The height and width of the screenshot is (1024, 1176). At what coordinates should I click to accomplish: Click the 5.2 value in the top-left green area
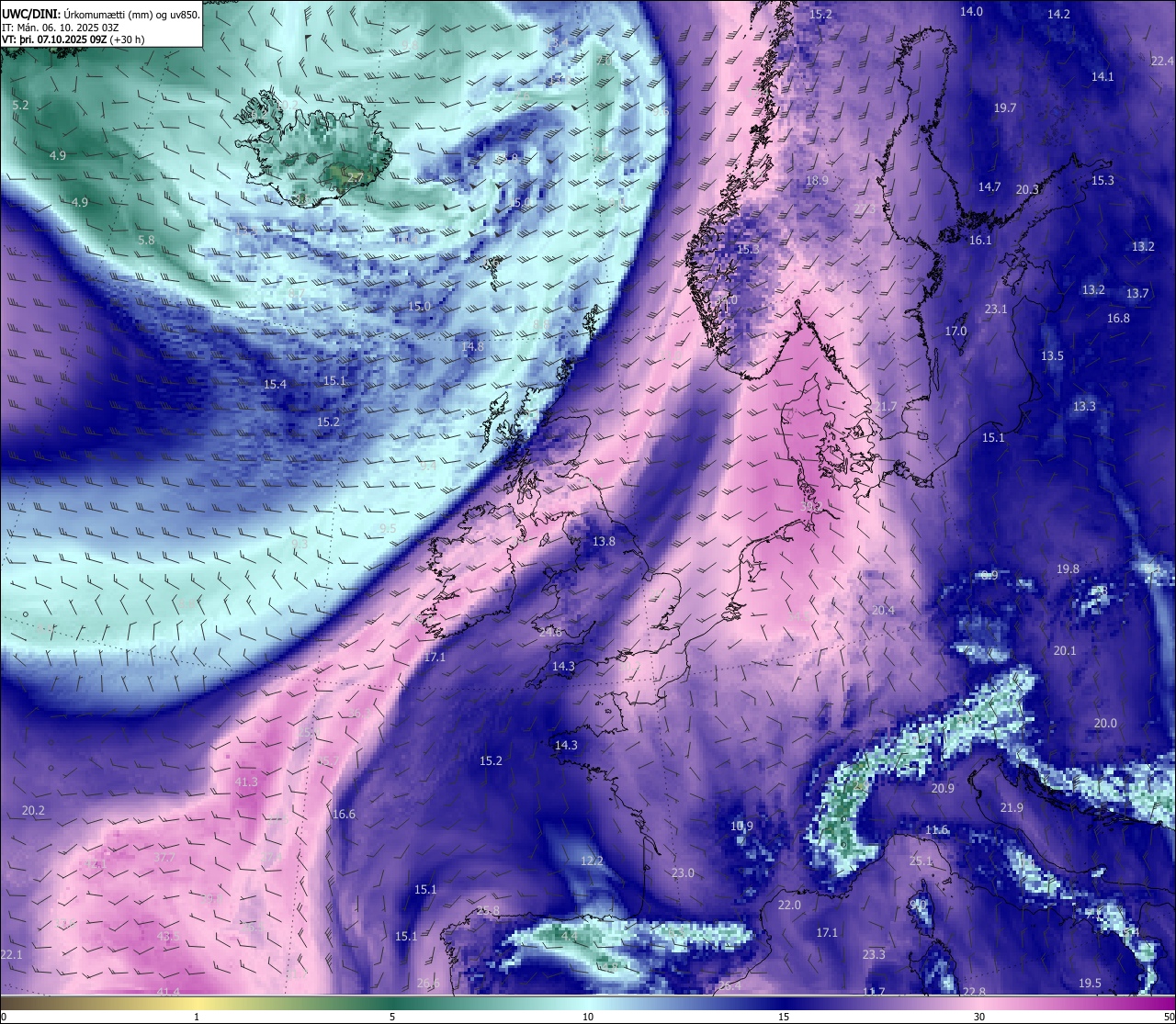20,105
